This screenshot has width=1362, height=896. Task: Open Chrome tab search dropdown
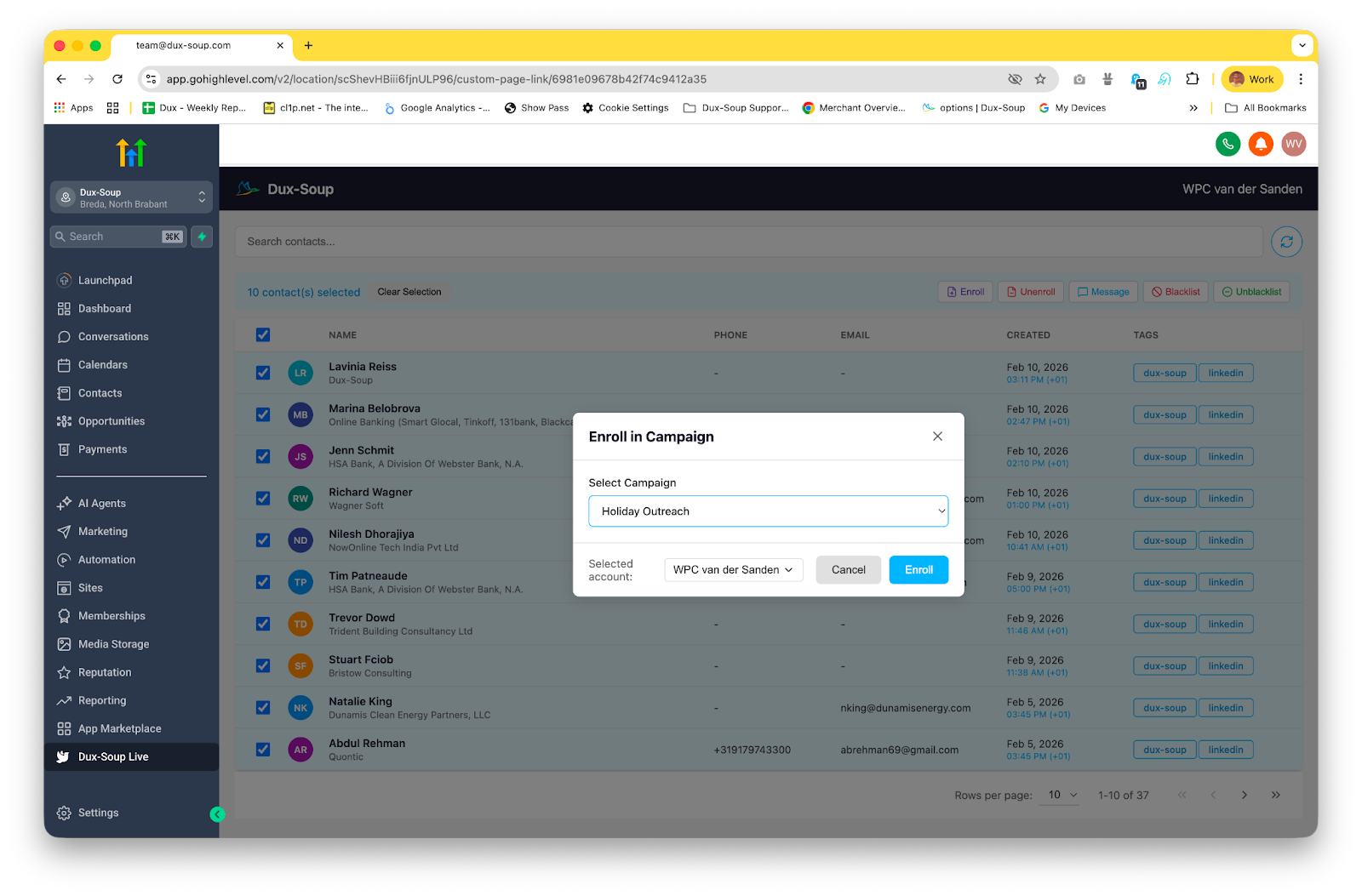coord(1302,45)
